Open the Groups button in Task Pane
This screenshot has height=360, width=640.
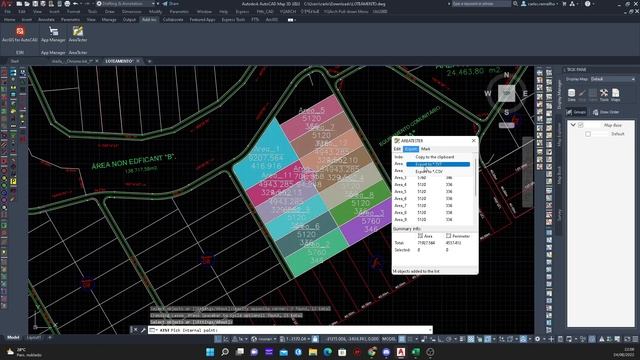click(x=576, y=112)
